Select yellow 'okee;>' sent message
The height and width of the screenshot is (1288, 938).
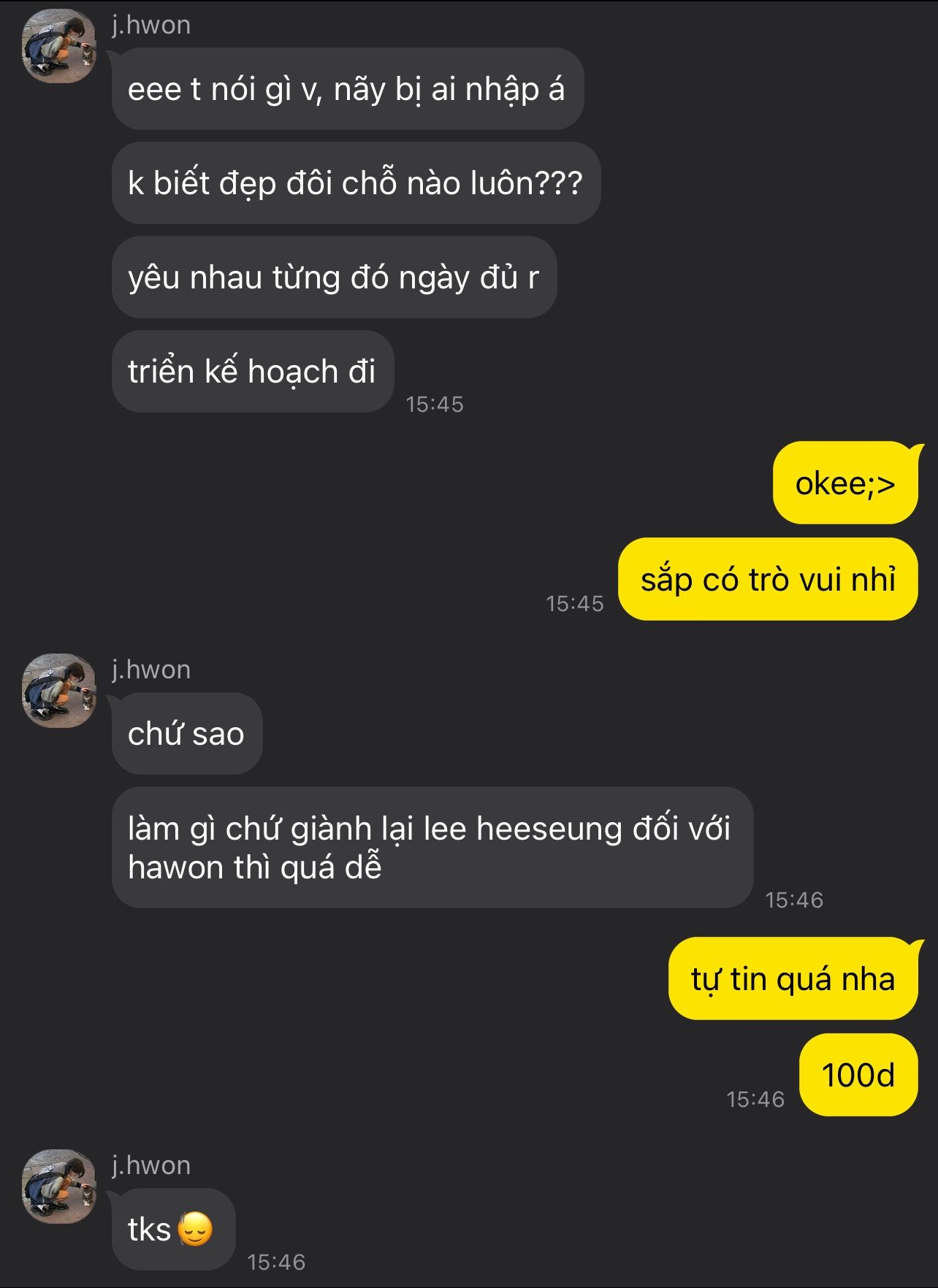[846, 483]
